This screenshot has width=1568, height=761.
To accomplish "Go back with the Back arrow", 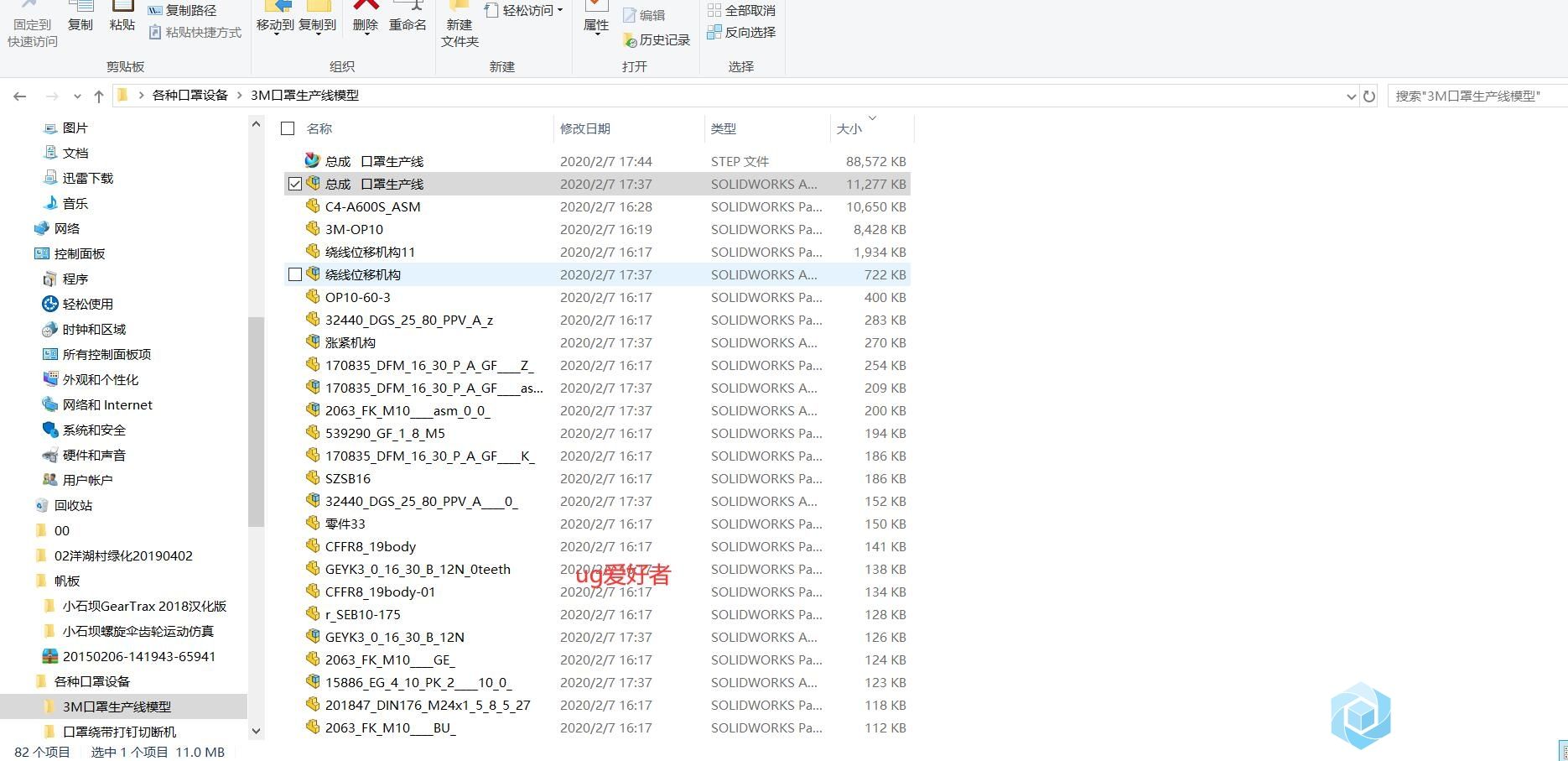I will [20, 96].
